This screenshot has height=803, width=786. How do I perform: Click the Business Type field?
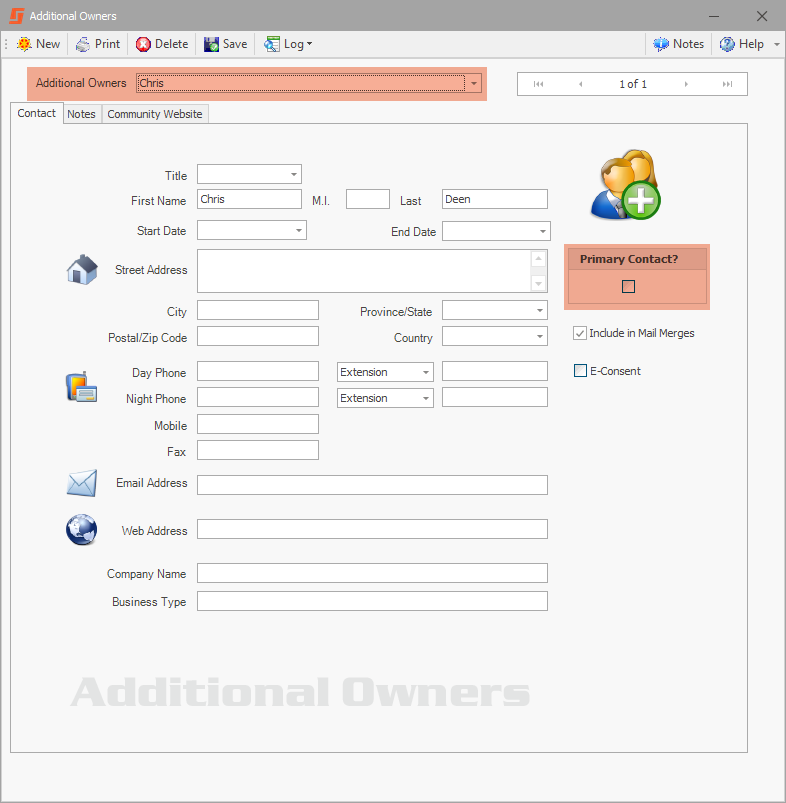[372, 601]
